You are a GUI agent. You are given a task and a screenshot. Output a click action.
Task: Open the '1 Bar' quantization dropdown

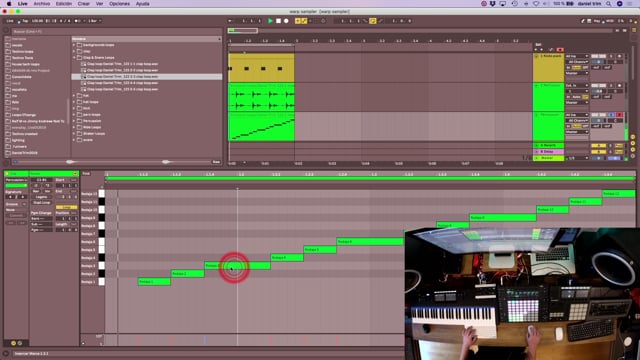tap(94, 21)
